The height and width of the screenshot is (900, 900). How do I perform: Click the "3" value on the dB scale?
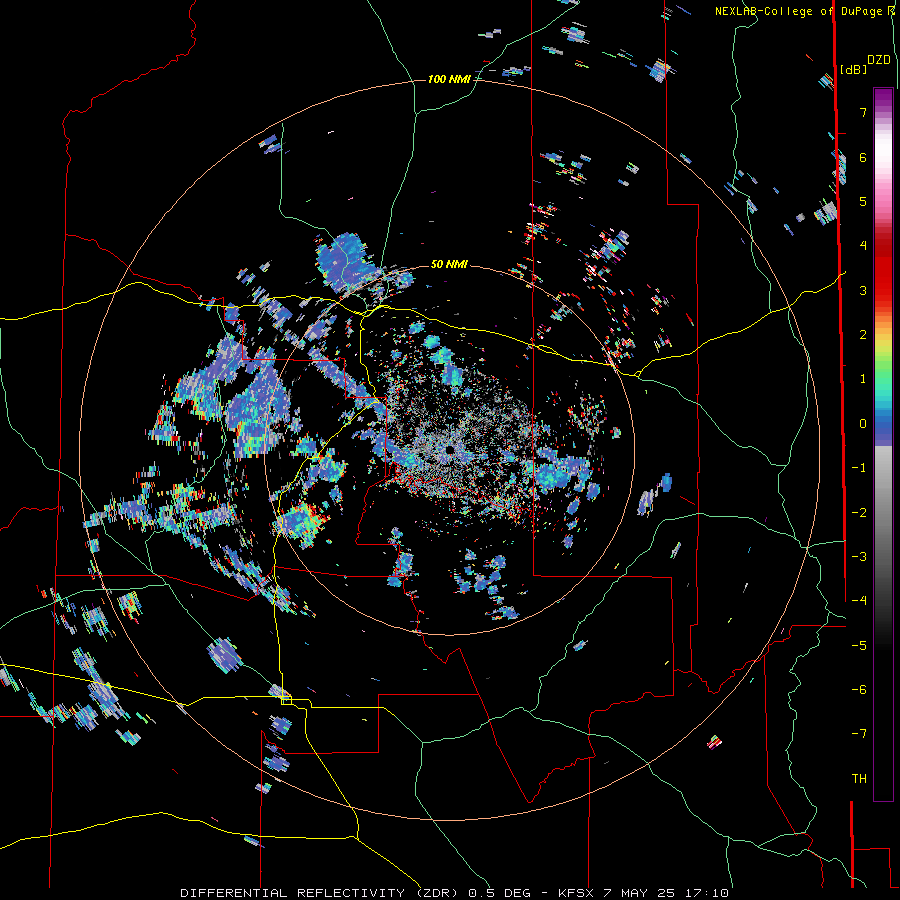click(862, 290)
